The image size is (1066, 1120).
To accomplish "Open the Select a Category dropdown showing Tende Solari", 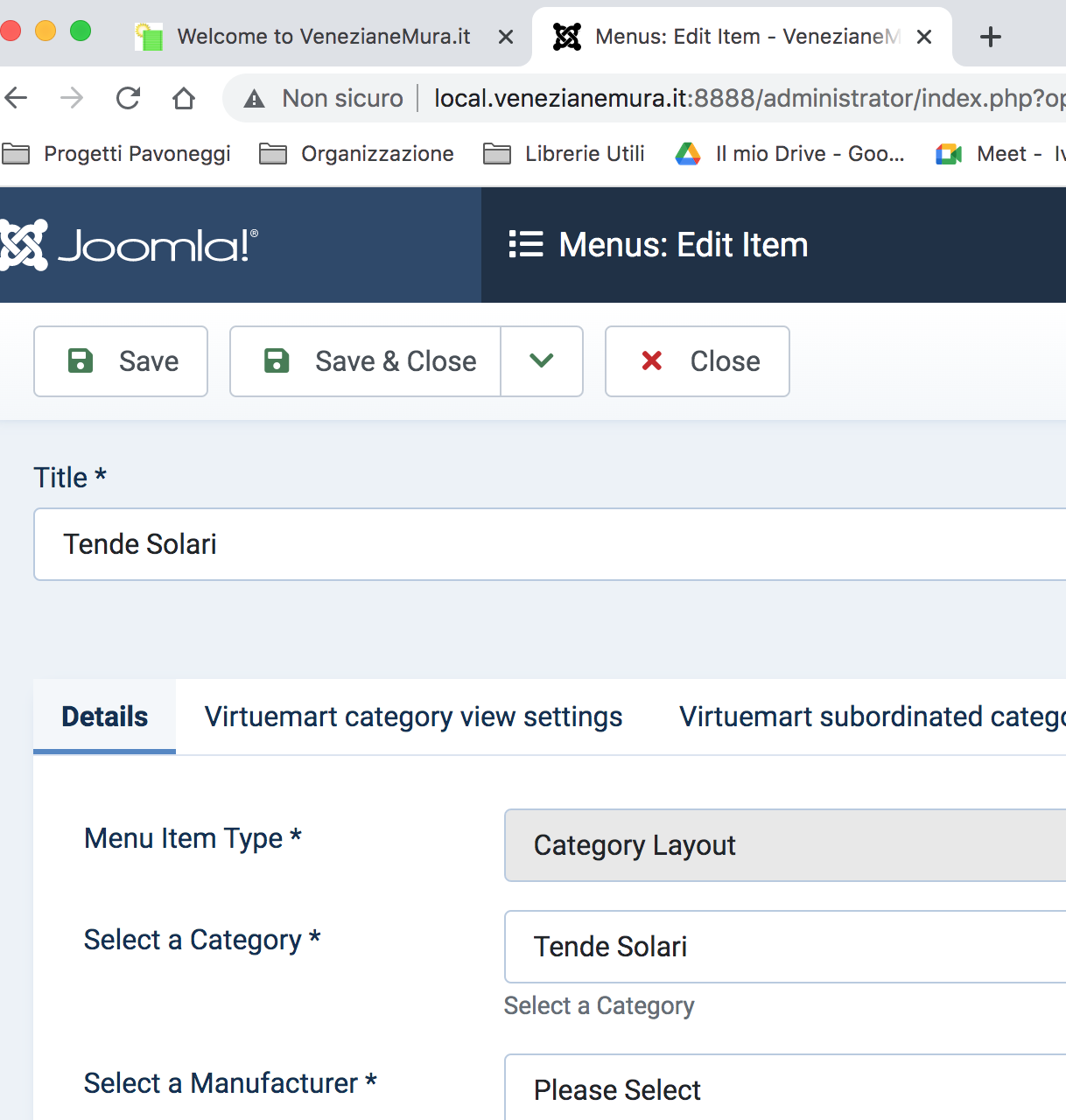I will [x=785, y=947].
